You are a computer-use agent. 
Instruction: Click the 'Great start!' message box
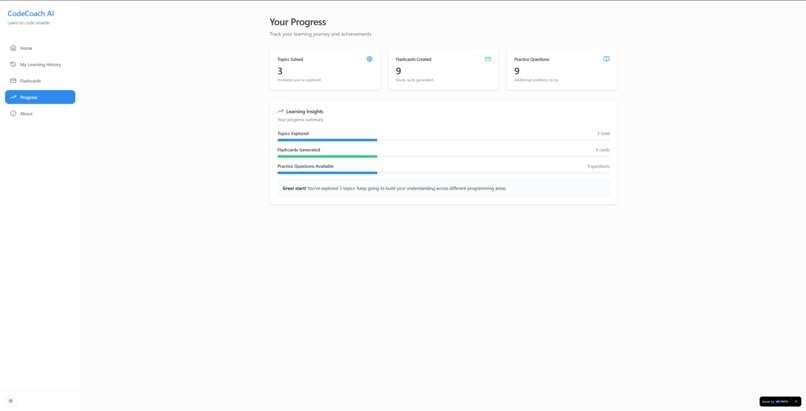(x=443, y=188)
